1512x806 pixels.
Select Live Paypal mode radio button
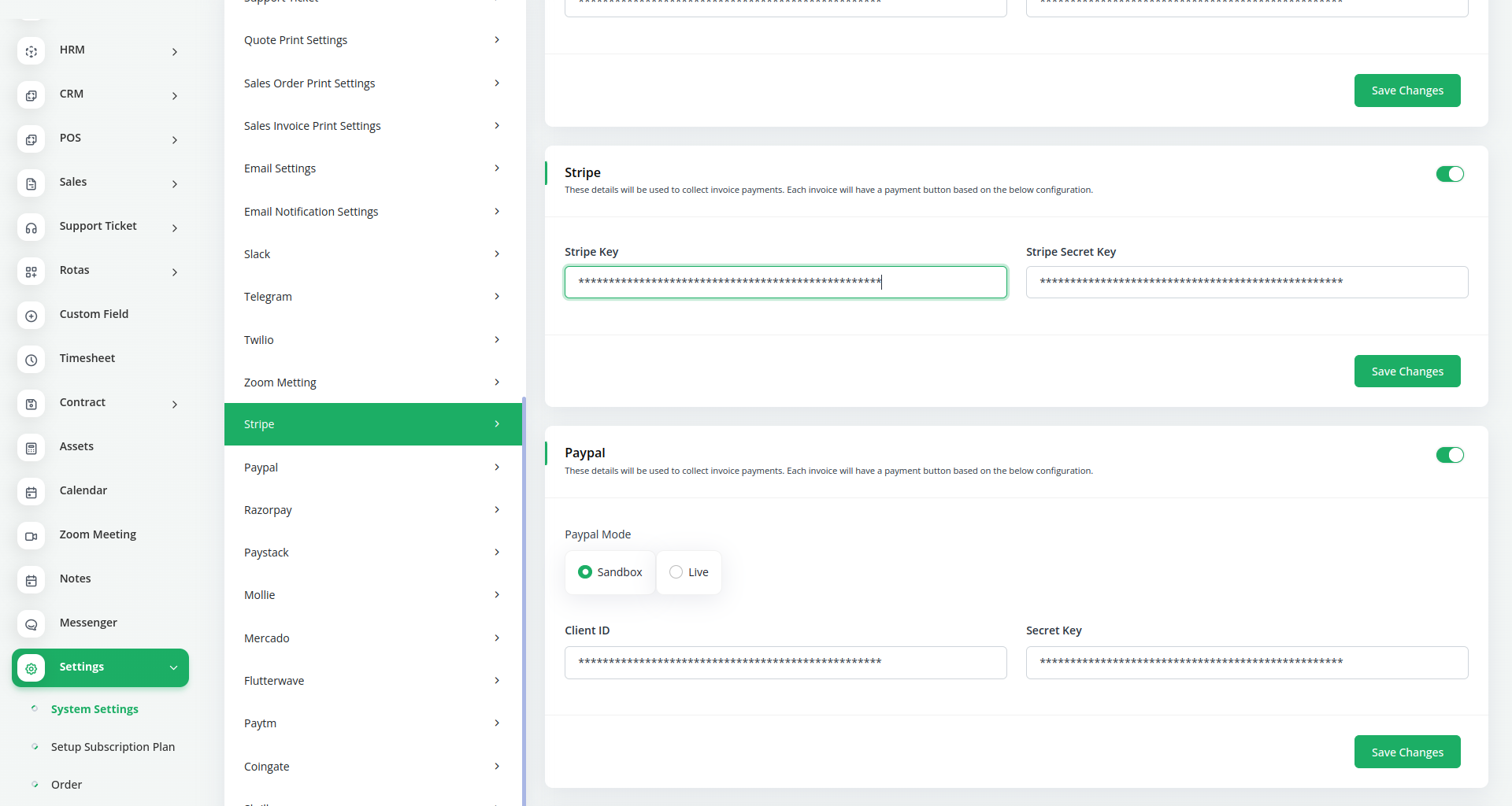click(x=676, y=572)
